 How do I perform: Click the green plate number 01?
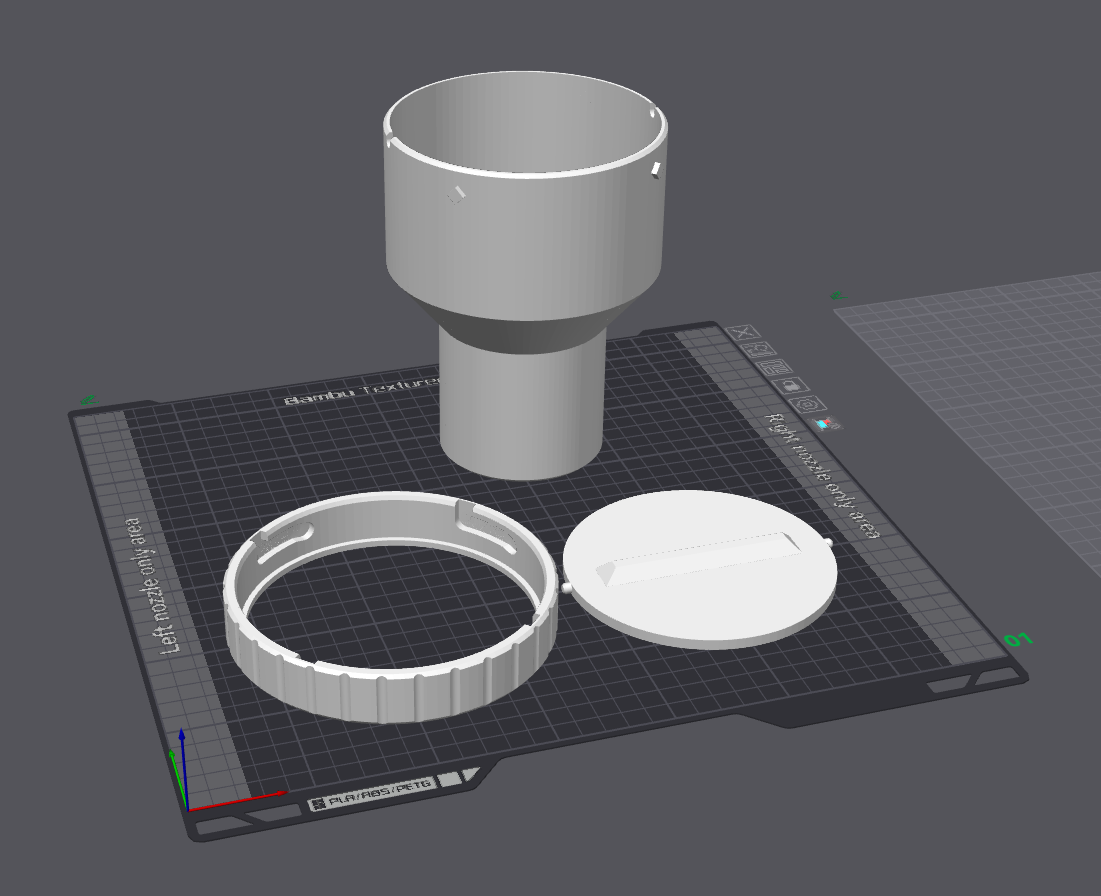(1018, 639)
